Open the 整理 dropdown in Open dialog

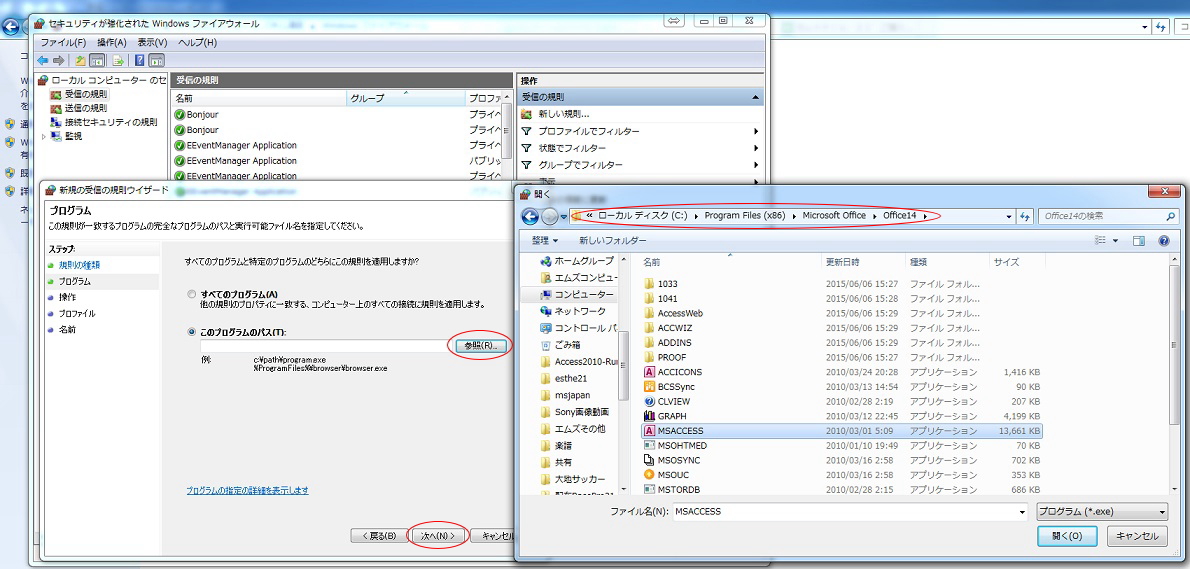(545, 240)
